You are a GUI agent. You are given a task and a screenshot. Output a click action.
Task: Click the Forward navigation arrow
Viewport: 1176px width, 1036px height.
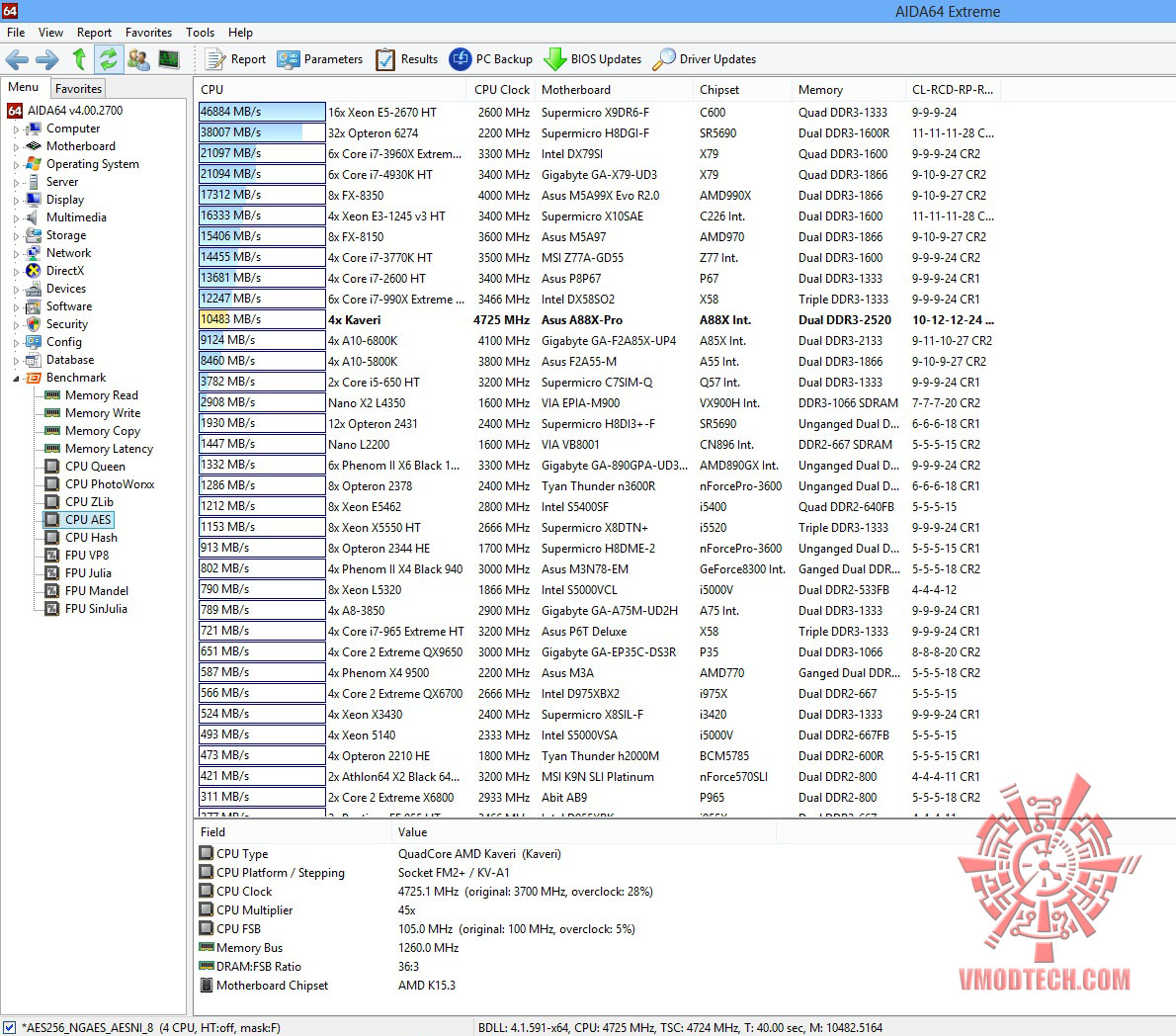(47, 59)
